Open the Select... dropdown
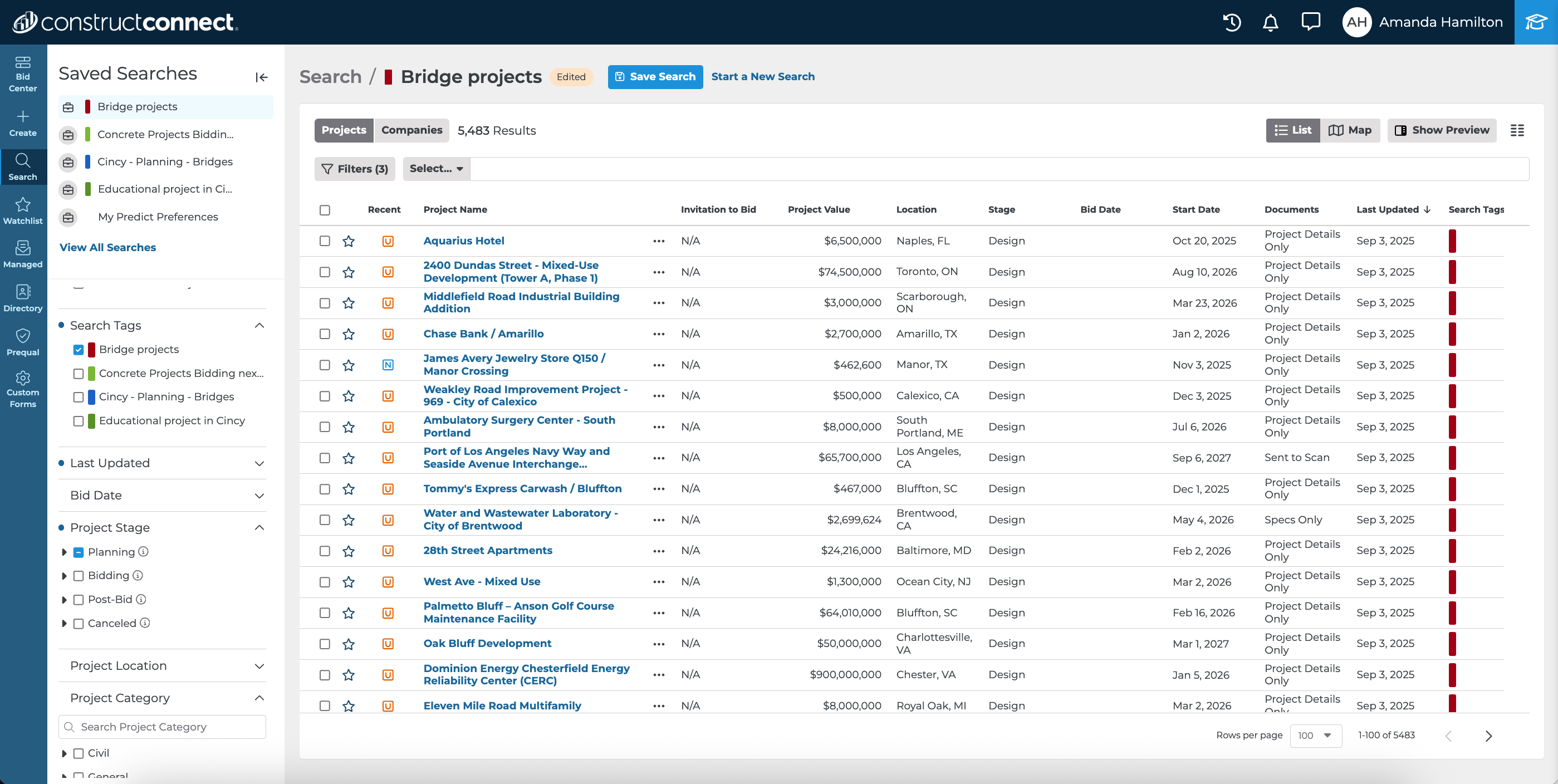This screenshot has width=1558, height=784. pos(435,169)
